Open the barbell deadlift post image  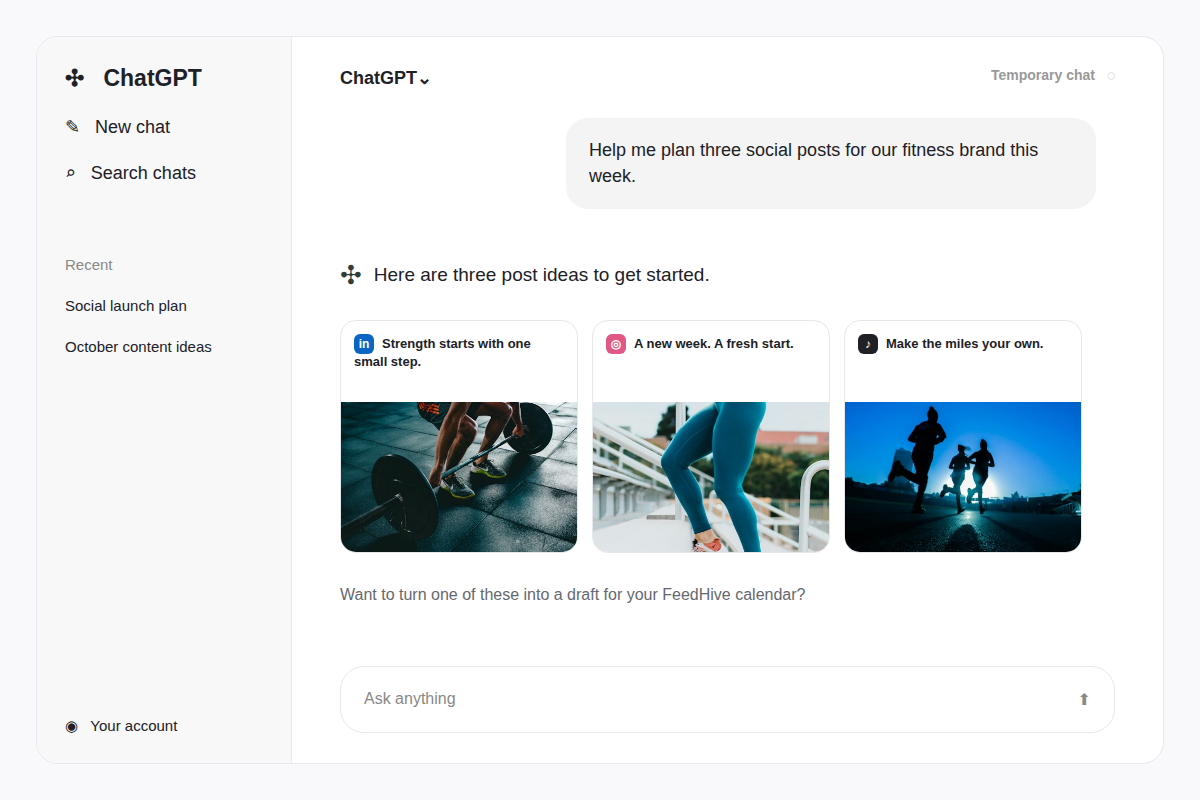pyautogui.click(x=459, y=477)
